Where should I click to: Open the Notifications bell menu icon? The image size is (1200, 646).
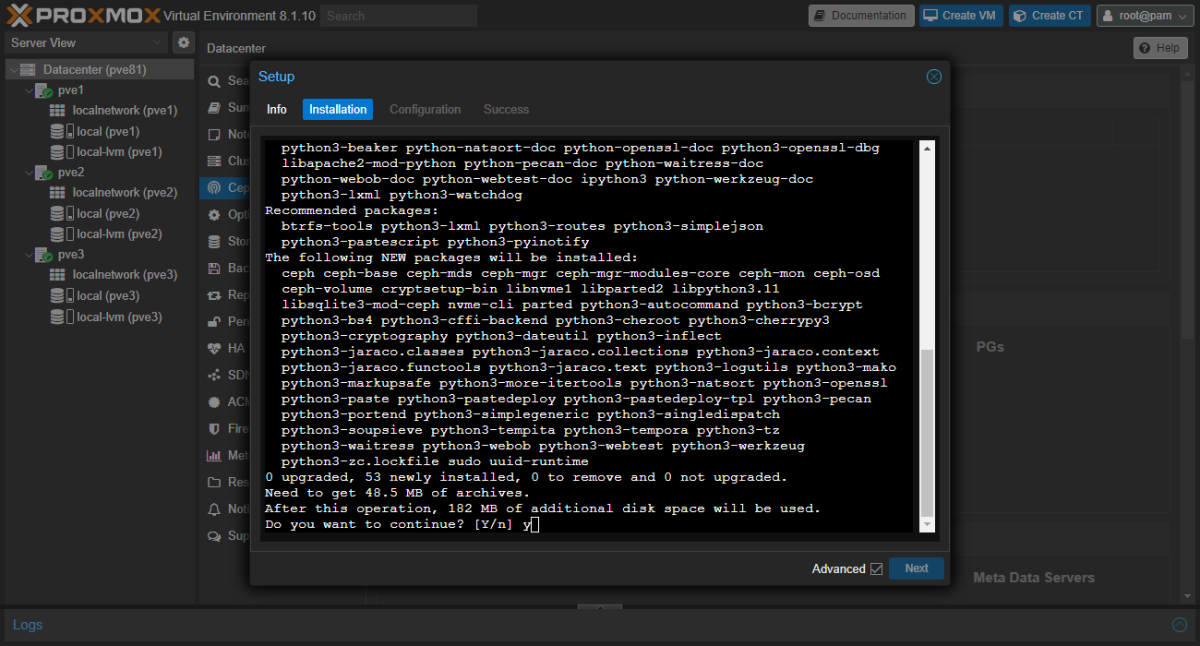[x=214, y=509]
